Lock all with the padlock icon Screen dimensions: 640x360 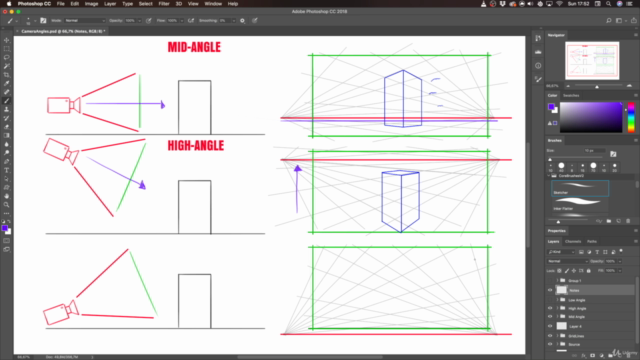pyautogui.click(x=589, y=271)
